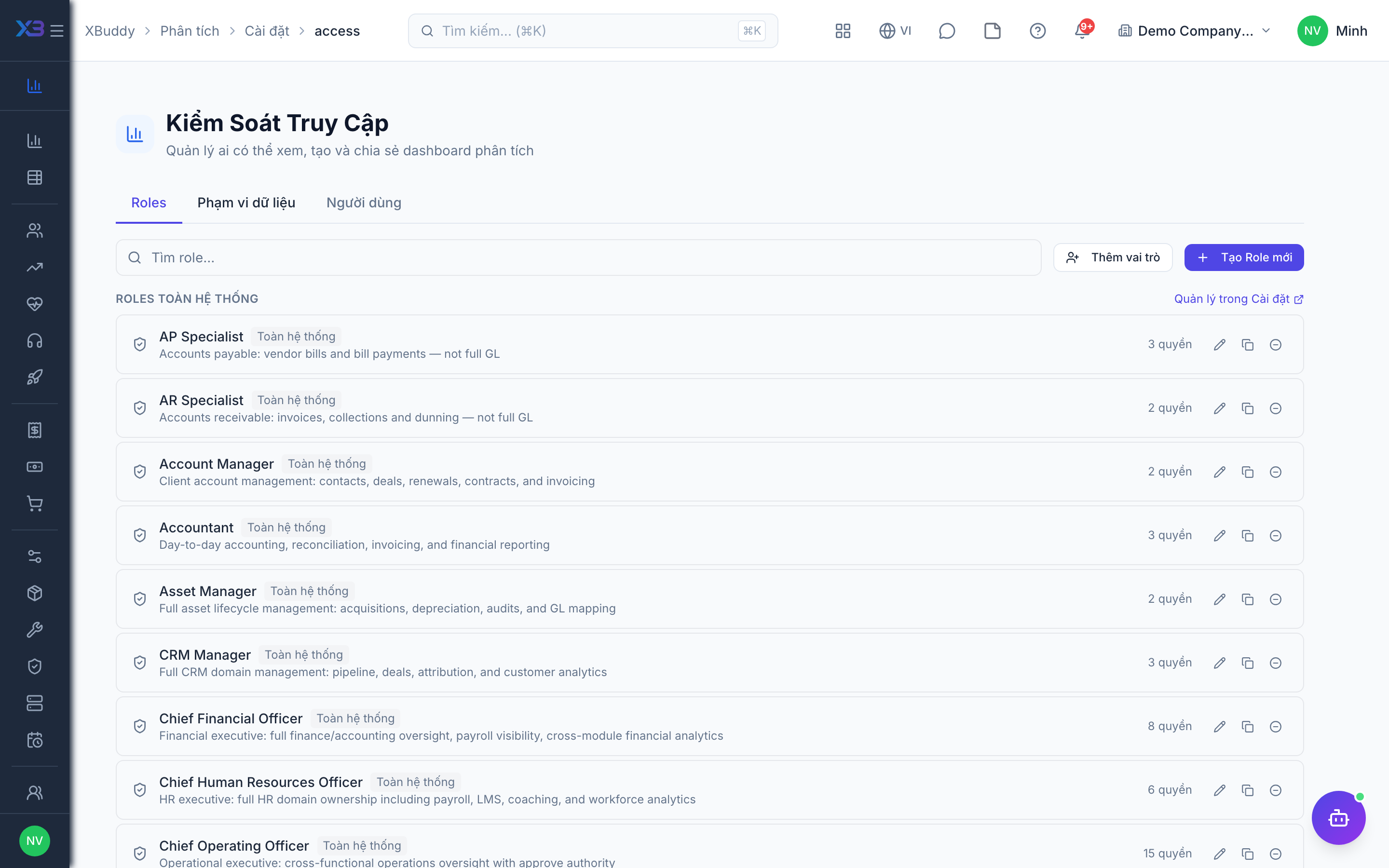Image resolution: width=1389 pixels, height=868 pixels.
Task: Edit the Accountant role
Action: (x=1220, y=536)
